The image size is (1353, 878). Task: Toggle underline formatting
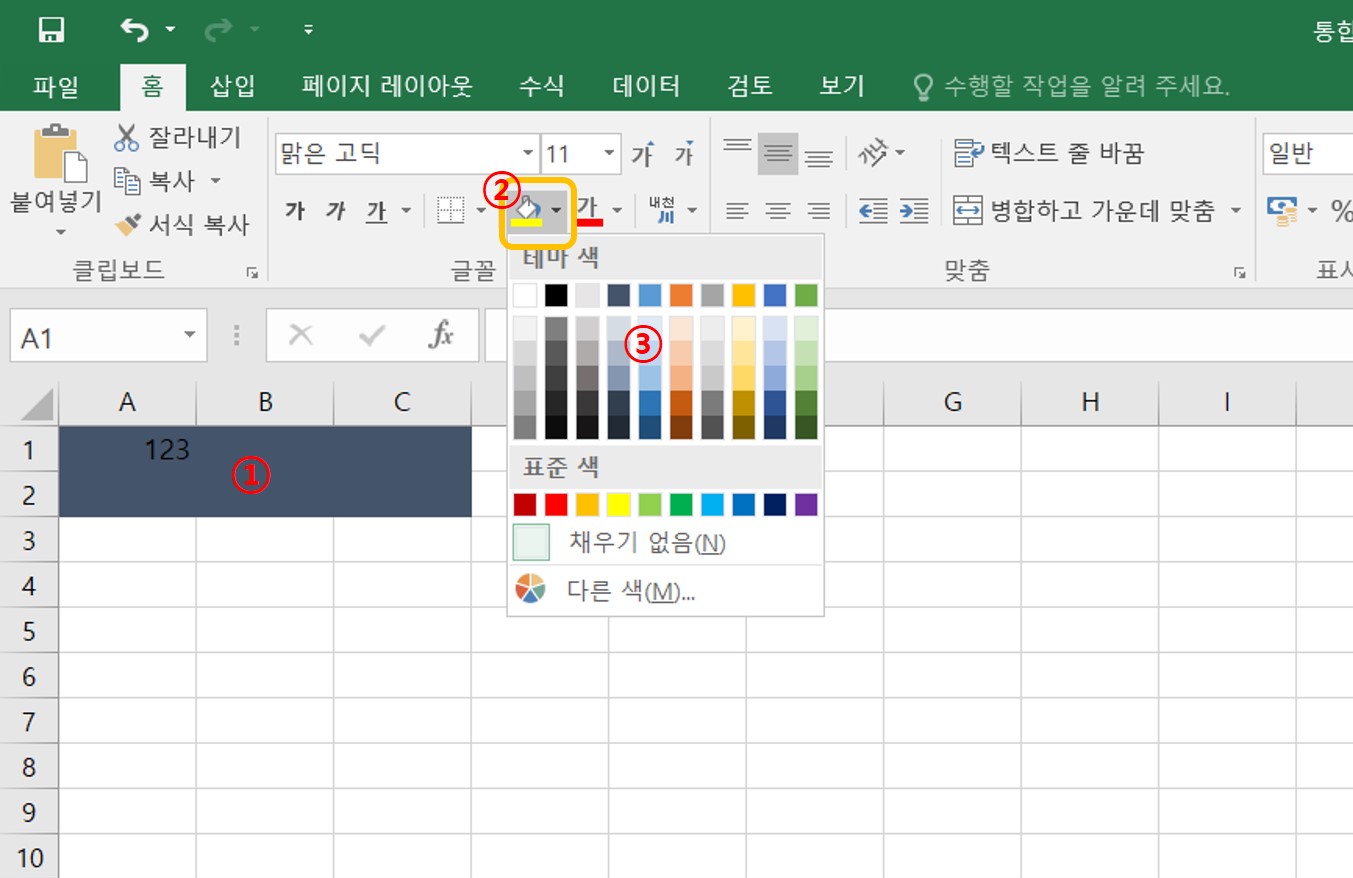(x=375, y=210)
